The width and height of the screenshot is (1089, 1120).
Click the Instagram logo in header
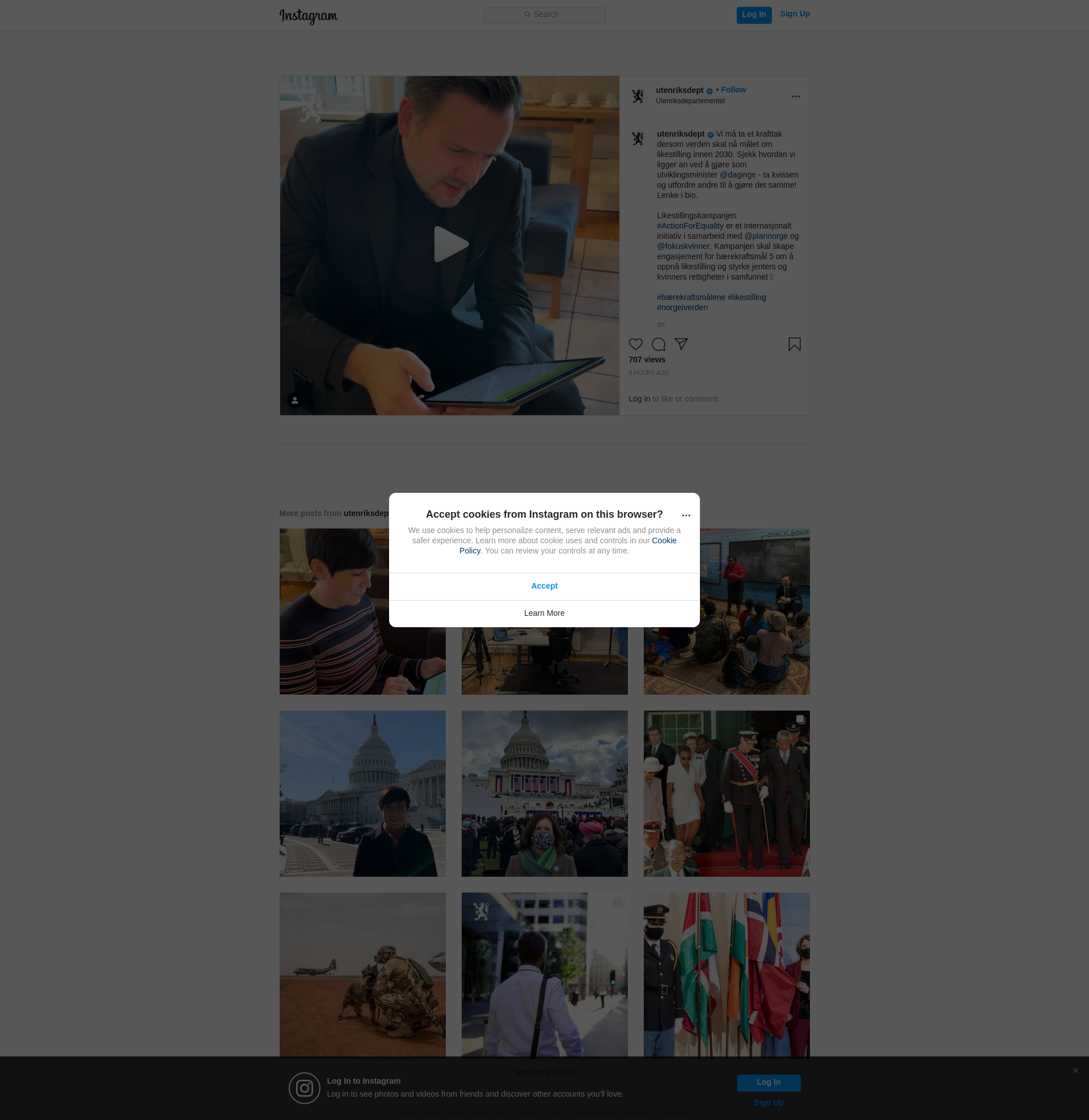tap(309, 15)
